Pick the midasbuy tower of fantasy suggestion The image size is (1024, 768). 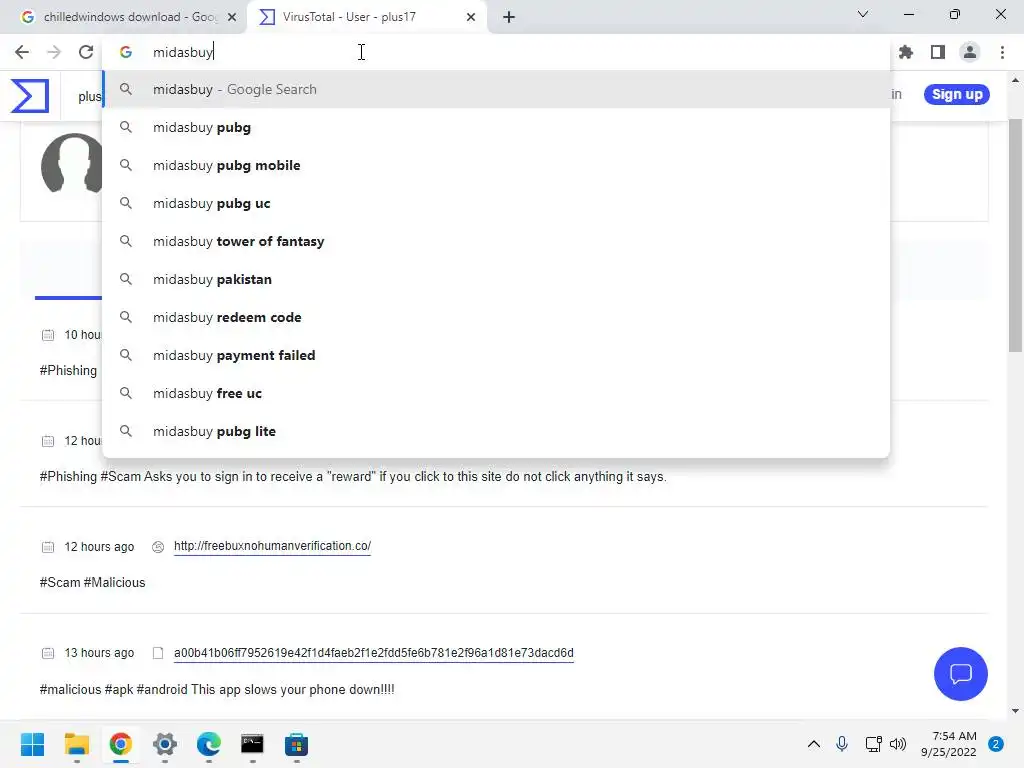coord(496,241)
